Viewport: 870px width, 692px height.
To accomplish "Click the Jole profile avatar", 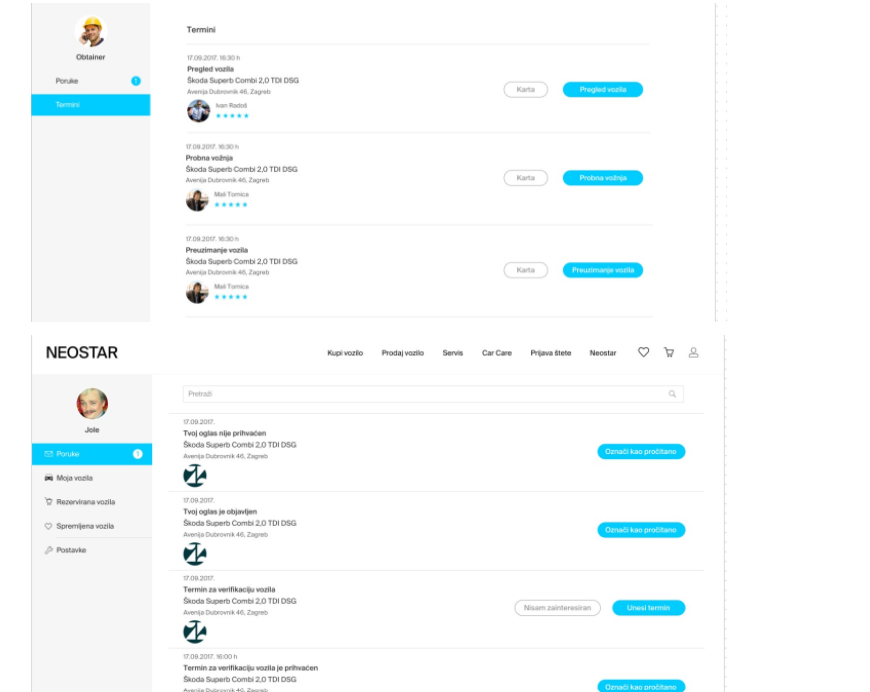I will coord(92,403).
